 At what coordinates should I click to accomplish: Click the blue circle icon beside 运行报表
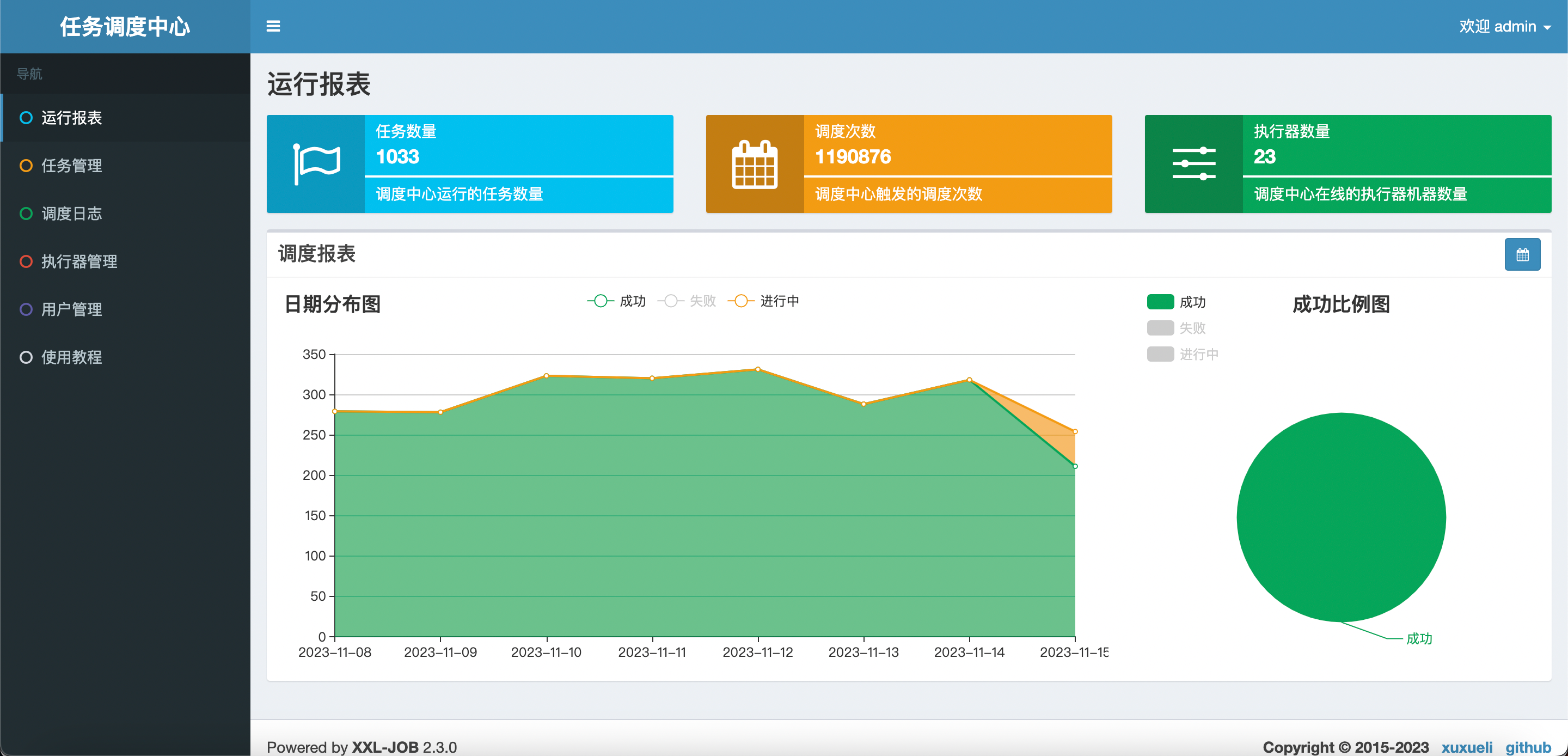tap(26, 118)
